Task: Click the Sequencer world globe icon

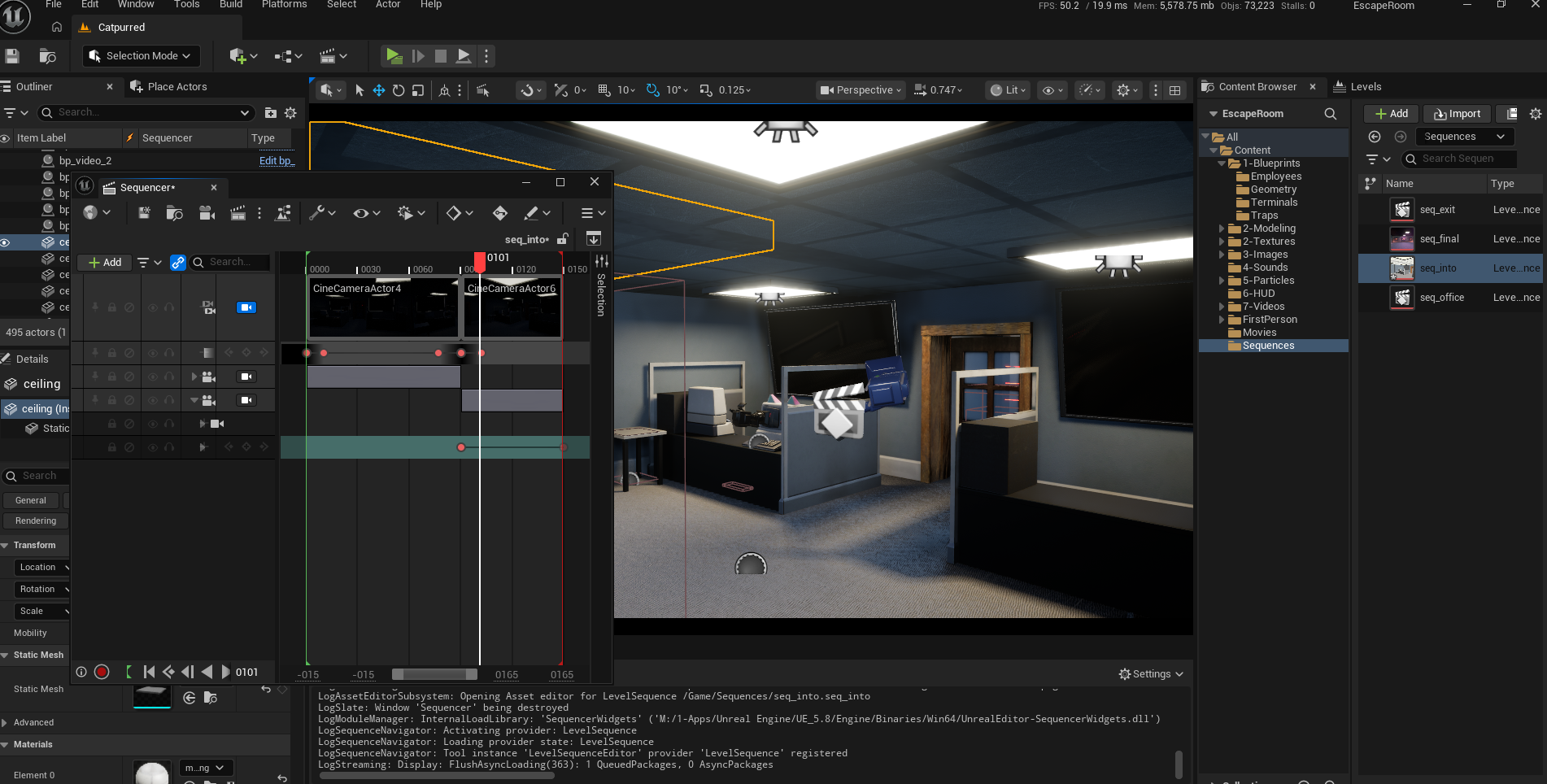Action: pyautogui.click(x=90, y=213)
